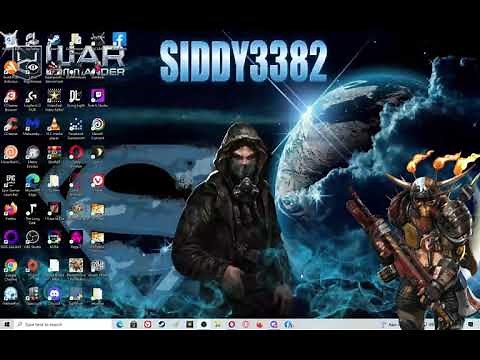The height and width of the screenshot is (360, 480).
Task: Open Microsoft Store from the taskbar
Action: coord(133,324)
